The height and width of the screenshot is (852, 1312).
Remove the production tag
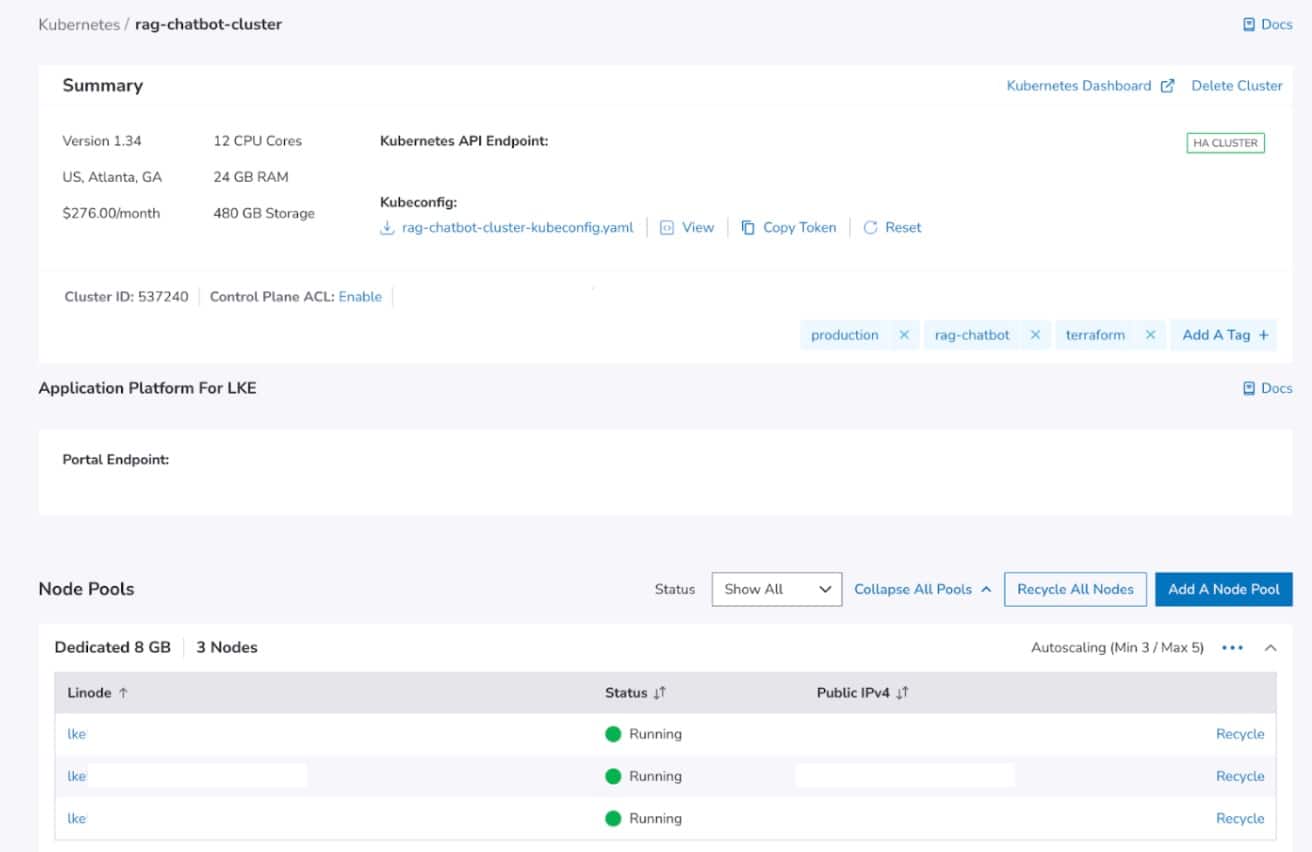(904, 335)
